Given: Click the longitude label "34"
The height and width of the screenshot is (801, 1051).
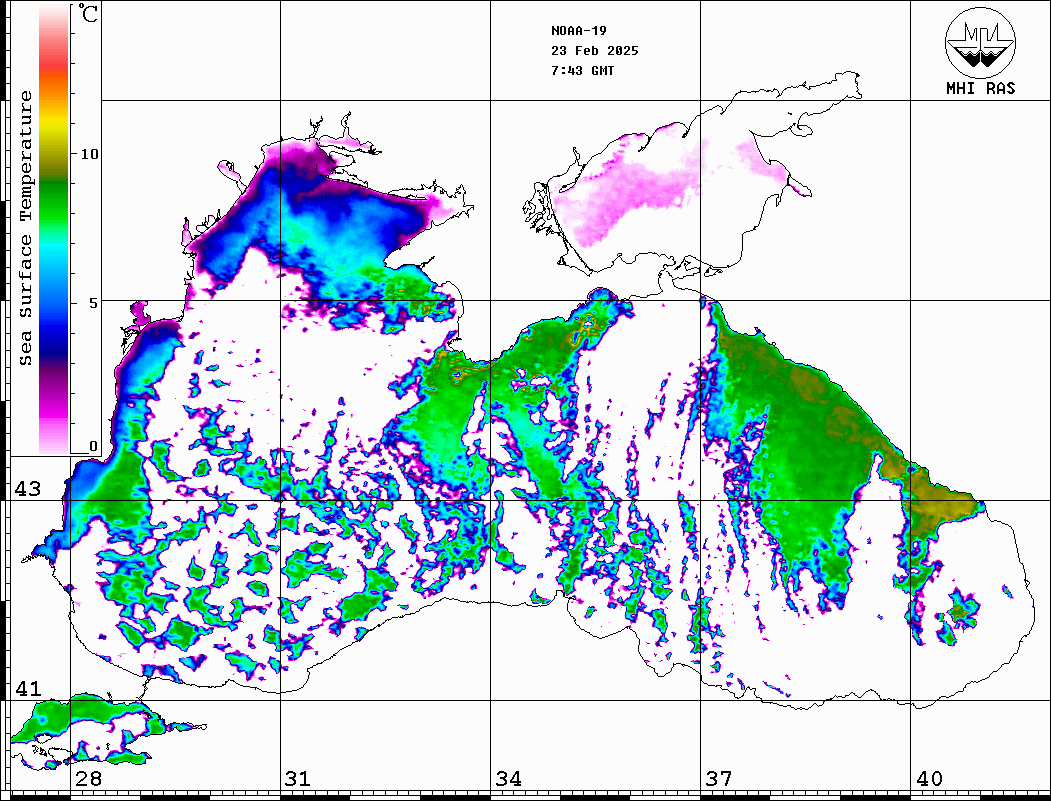Looking at the screenshot, I should click(x=509, y=778).
